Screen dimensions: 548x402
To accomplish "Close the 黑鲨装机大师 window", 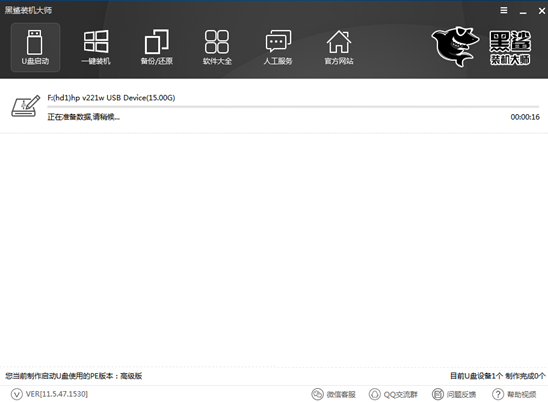I will click(x=542, y=11).
